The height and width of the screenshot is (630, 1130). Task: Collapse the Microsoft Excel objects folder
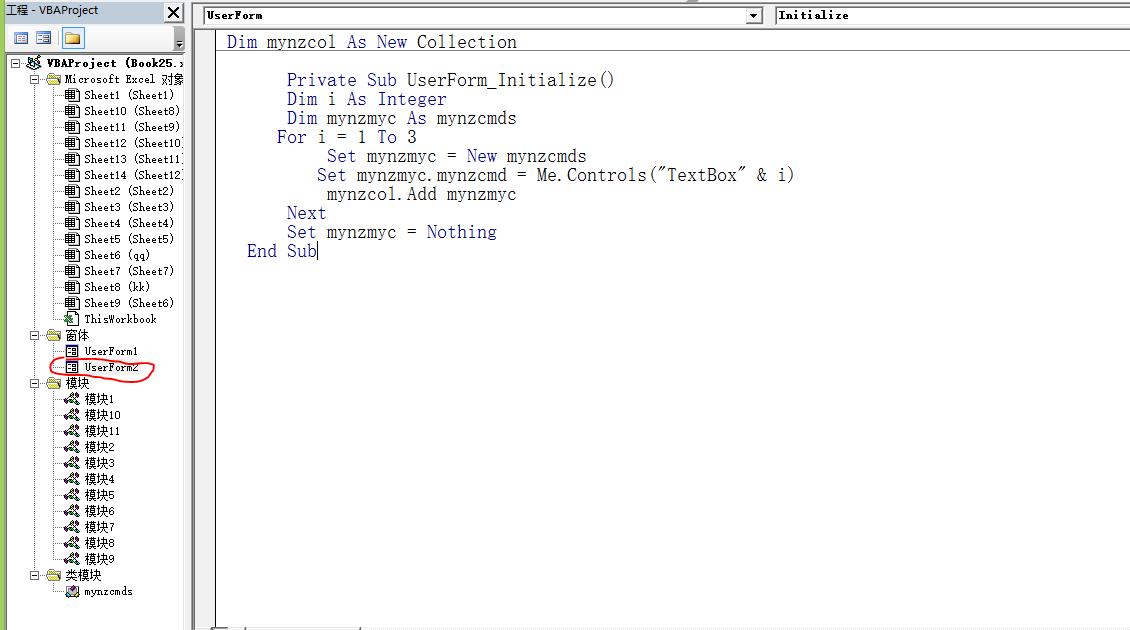[x=34, y=79]
